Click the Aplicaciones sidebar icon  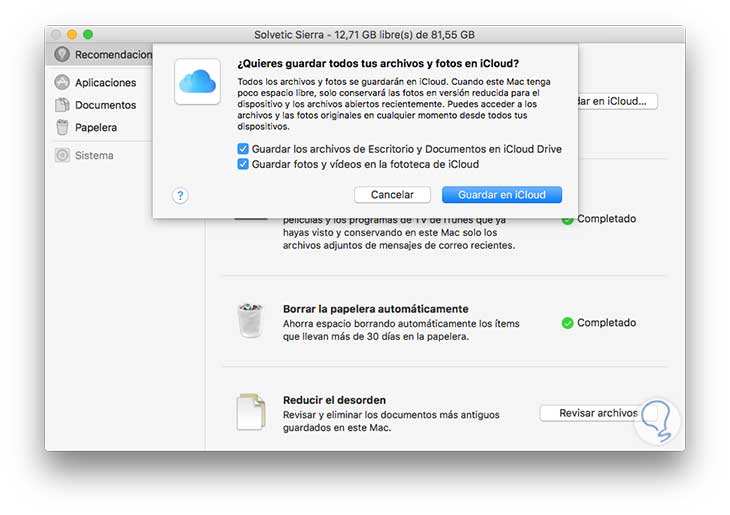[62, 82]
